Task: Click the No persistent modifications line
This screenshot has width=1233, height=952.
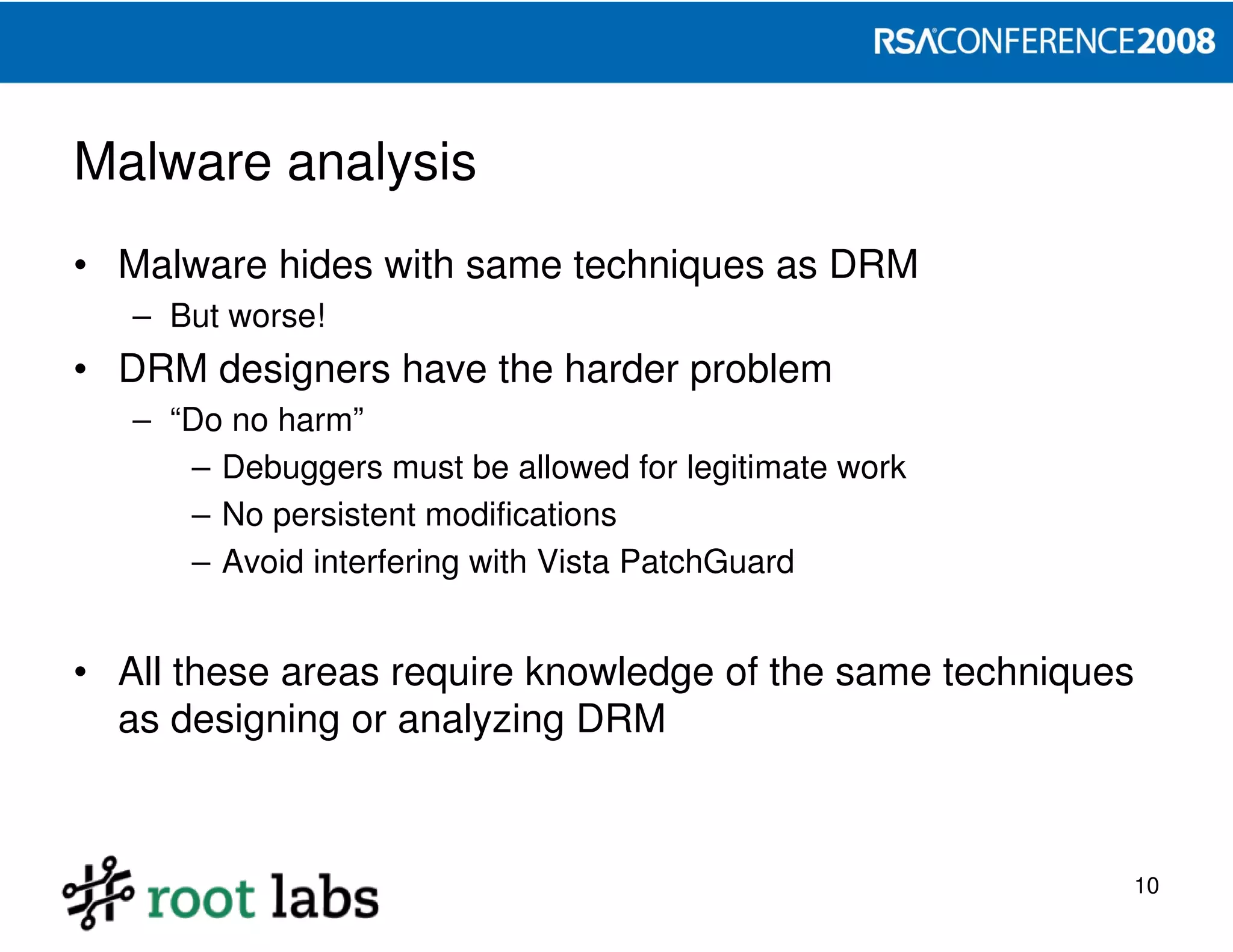Action: pos(419,515)
